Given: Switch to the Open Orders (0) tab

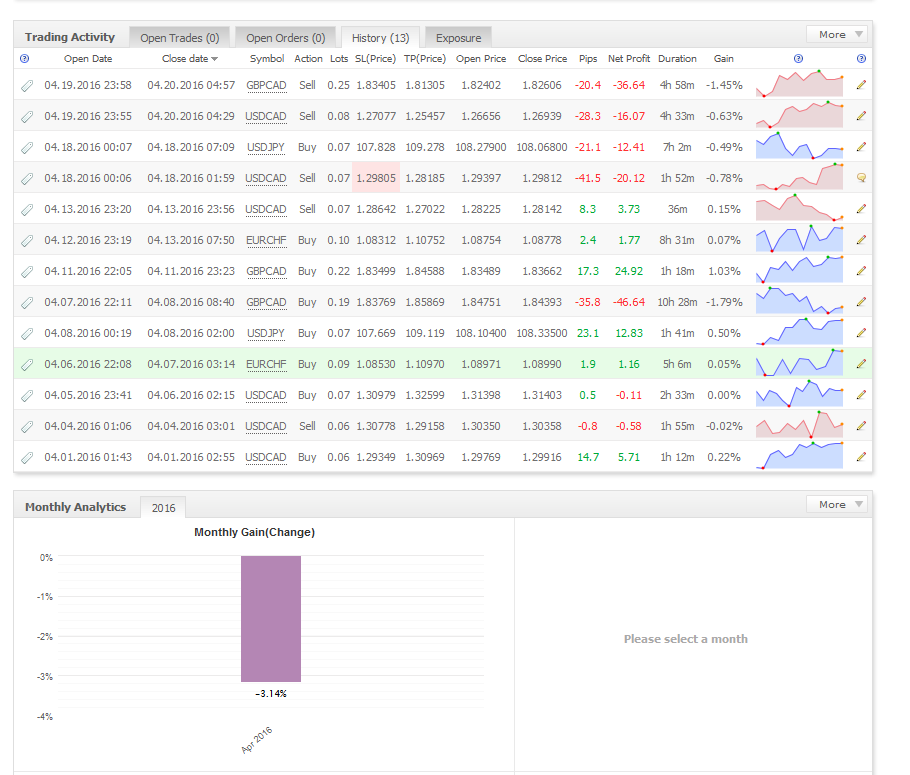Looking at the screenshot, I should (285, 38).
